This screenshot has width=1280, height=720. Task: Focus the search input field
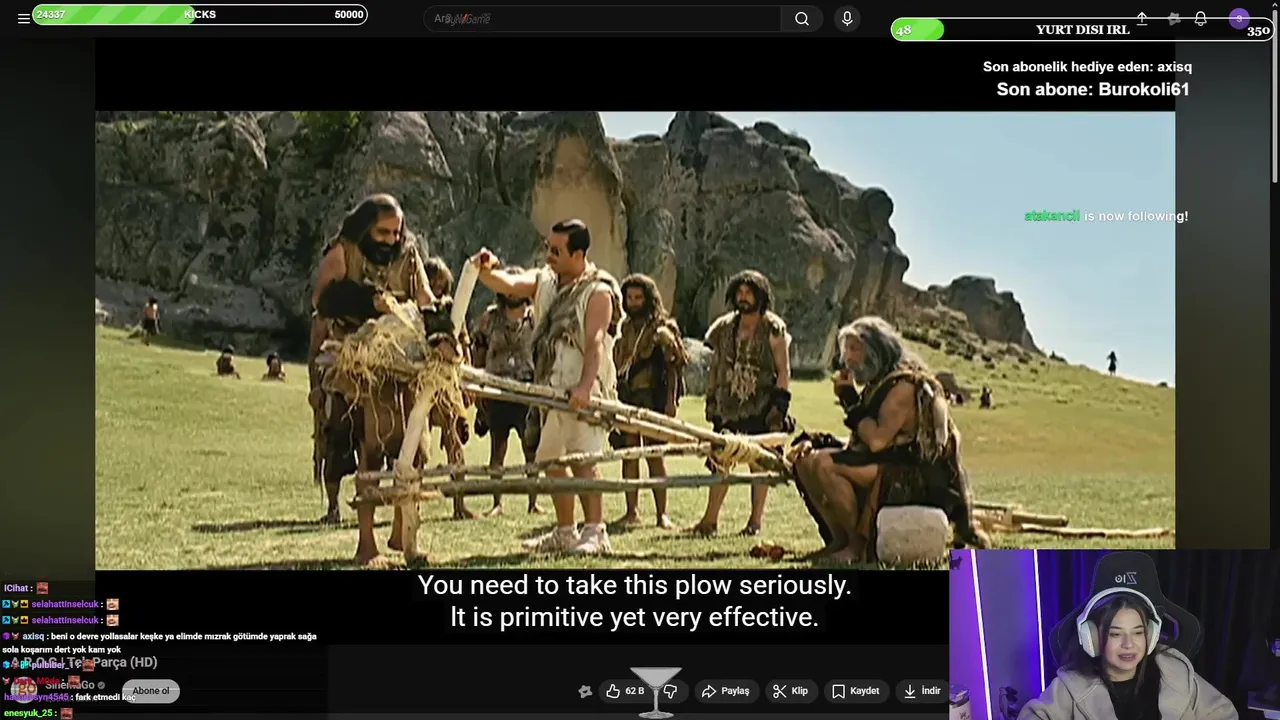click(x=603, y=18)
